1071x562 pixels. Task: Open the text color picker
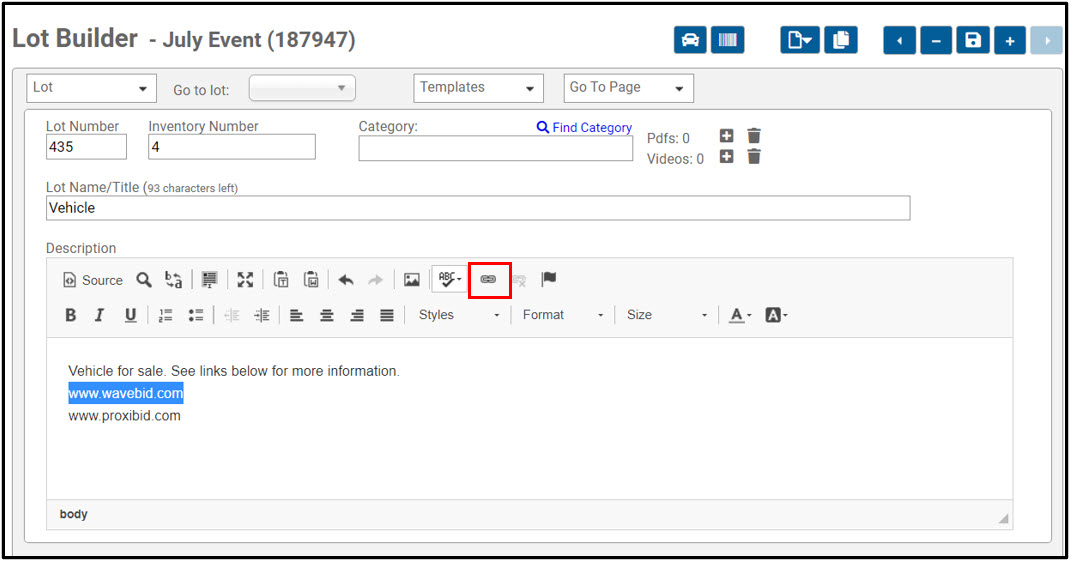click(x=740, y=315)
